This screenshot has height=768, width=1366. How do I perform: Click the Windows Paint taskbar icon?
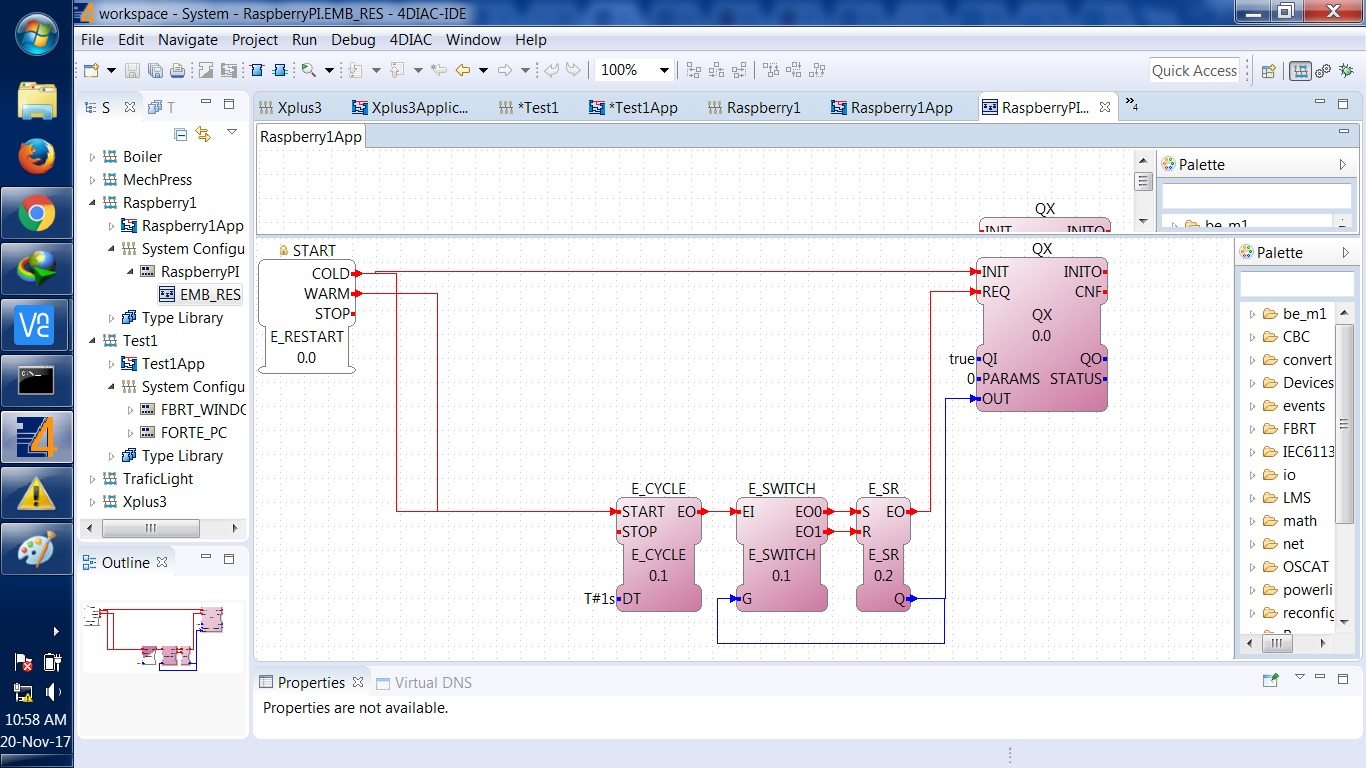[37, 549]
